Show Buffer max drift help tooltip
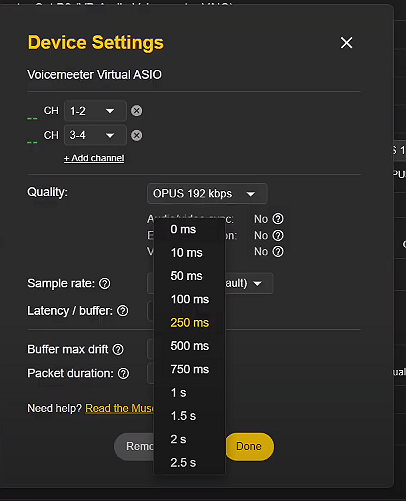 118,350
